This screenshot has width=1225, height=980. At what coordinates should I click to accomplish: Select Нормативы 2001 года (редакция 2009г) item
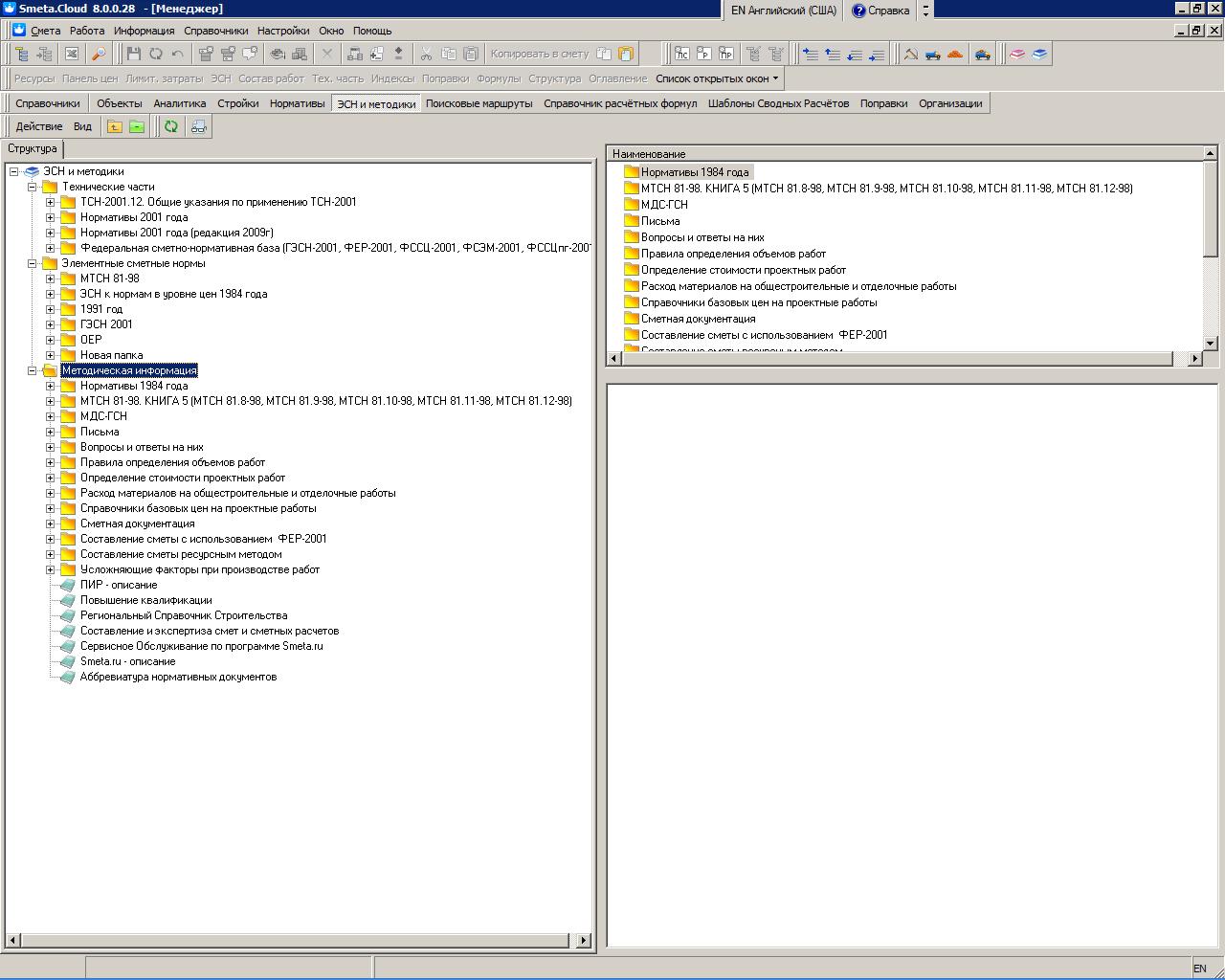[x=176, y=233]
